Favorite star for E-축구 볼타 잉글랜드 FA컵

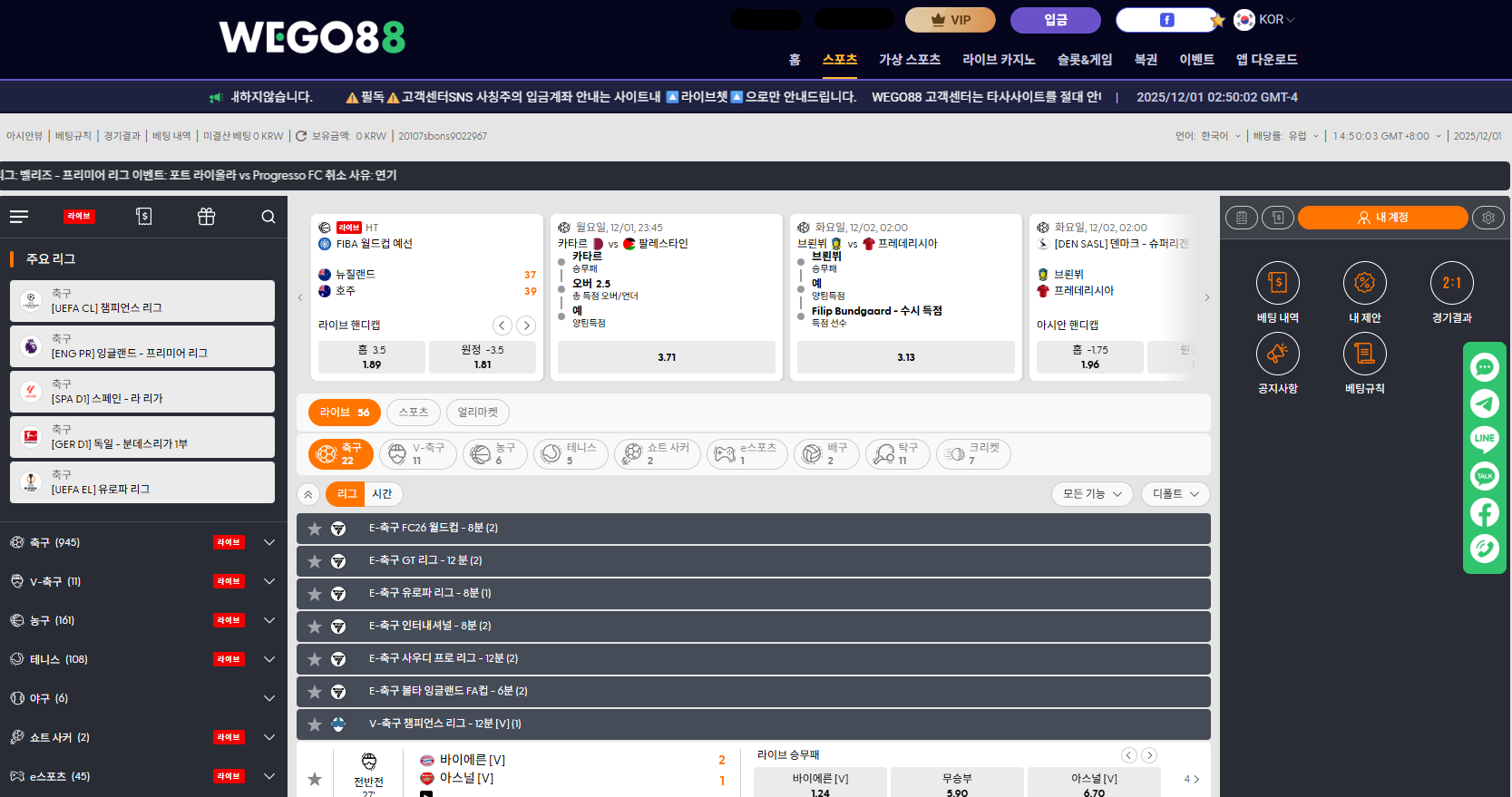pyautogui.click(x=315, y=692)
